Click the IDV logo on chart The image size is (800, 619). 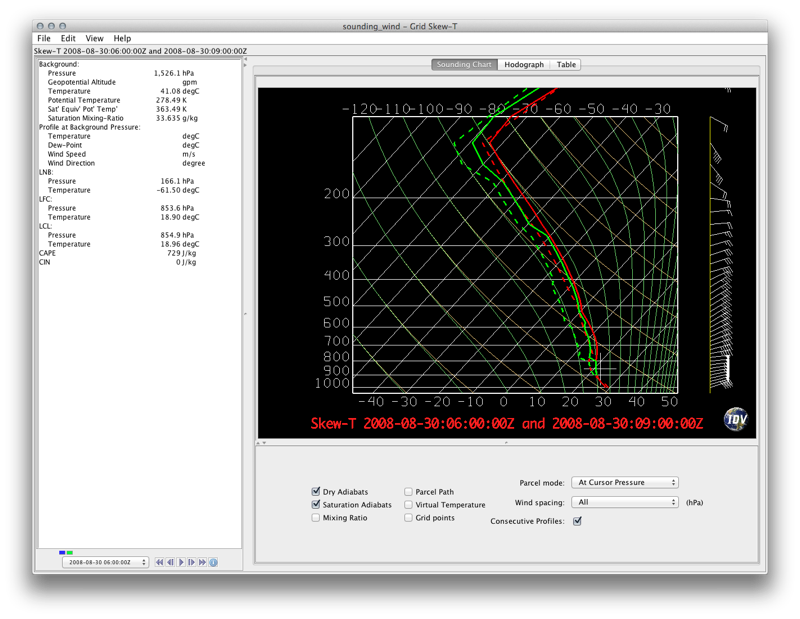pyautogui.click(x=735, y=419)
